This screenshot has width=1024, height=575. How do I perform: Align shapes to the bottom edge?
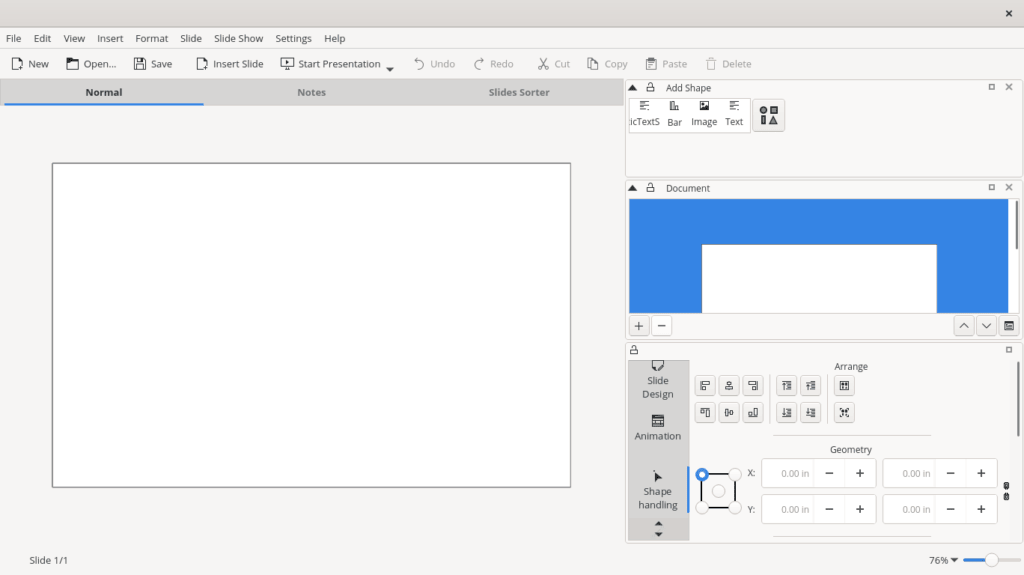pyautogui.click(x=753, y=413)
